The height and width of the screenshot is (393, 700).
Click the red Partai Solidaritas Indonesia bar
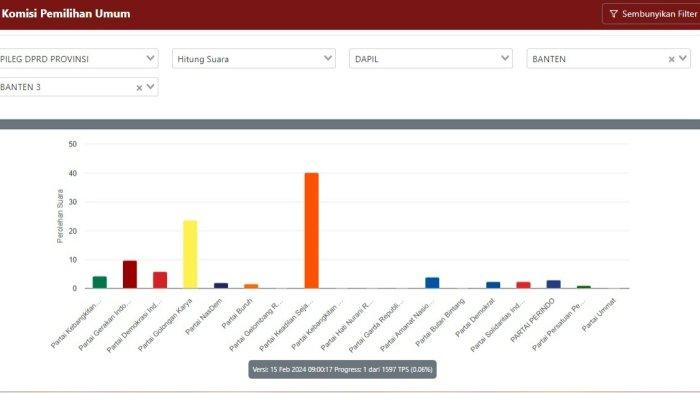[523, 285]
